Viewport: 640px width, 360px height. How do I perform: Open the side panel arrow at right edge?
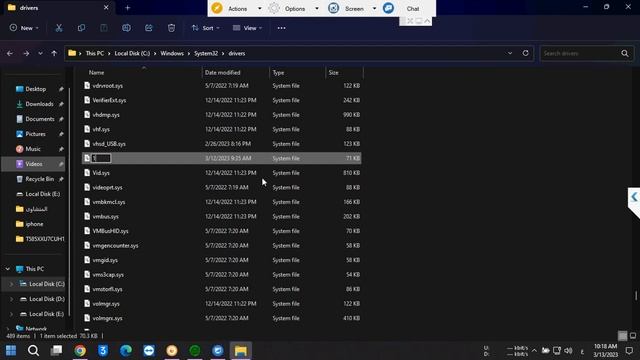coord(634,198)
